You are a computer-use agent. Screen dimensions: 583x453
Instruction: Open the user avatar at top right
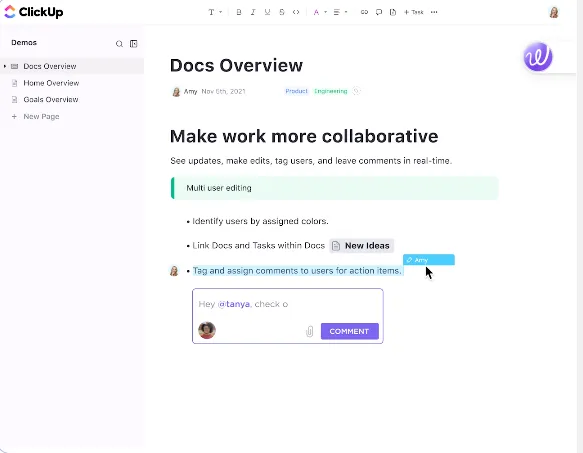(554, 12)
